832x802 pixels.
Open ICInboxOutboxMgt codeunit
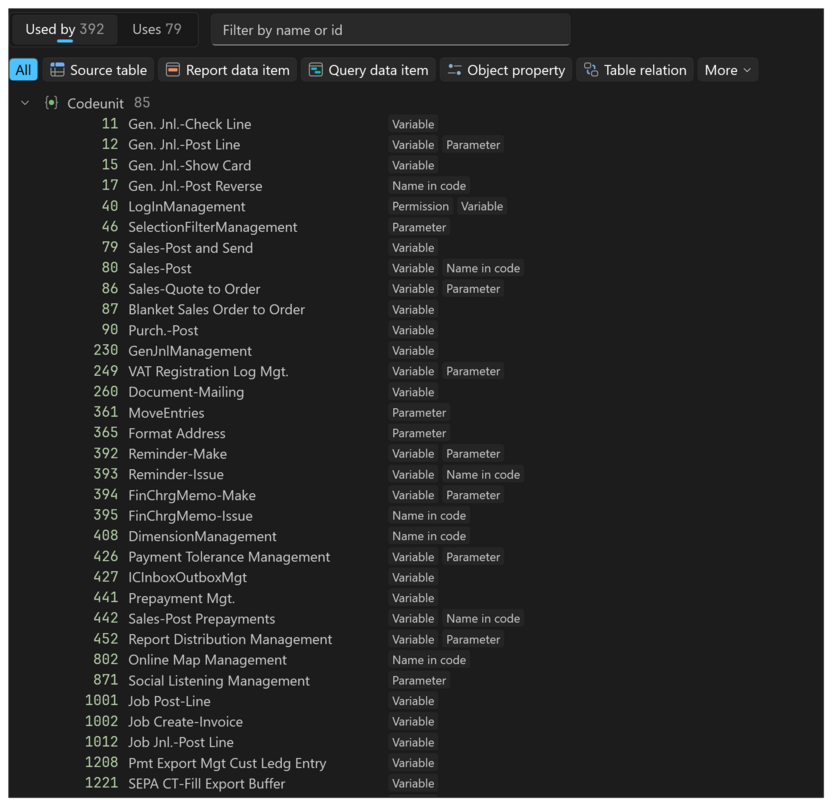pyautogui.click(x=187, y=578)
